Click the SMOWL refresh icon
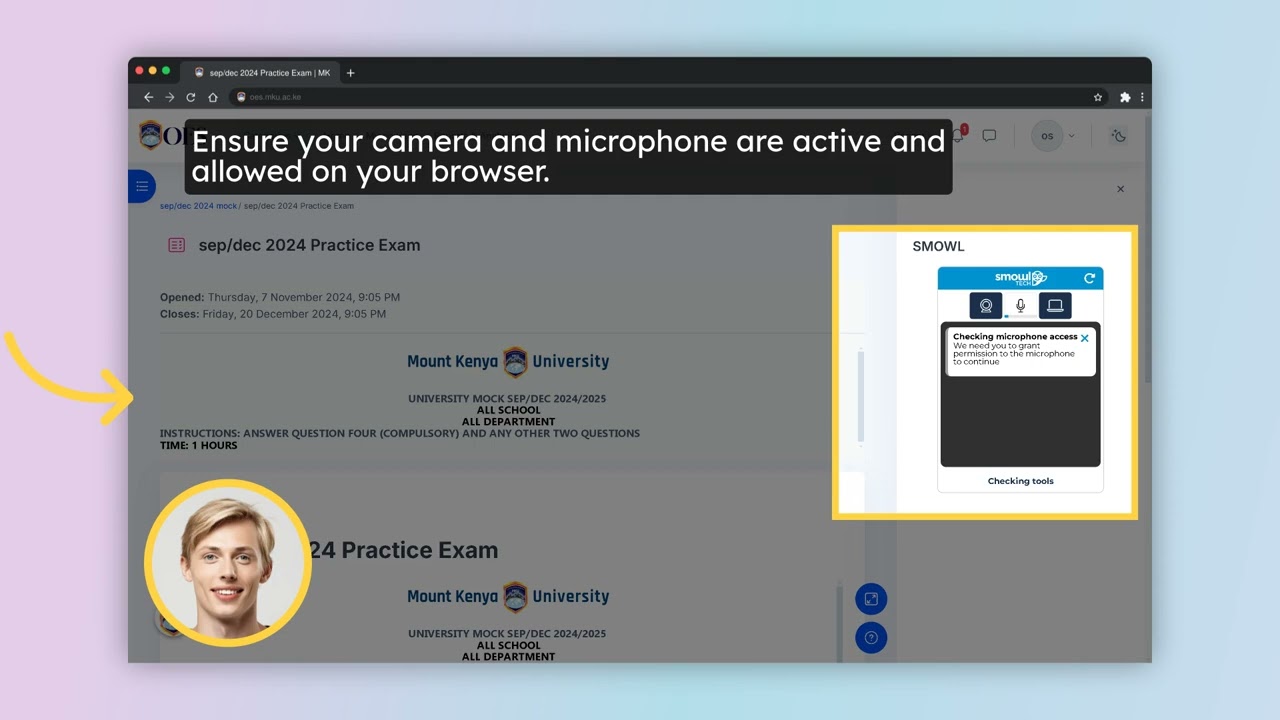 click(1090, 278)
